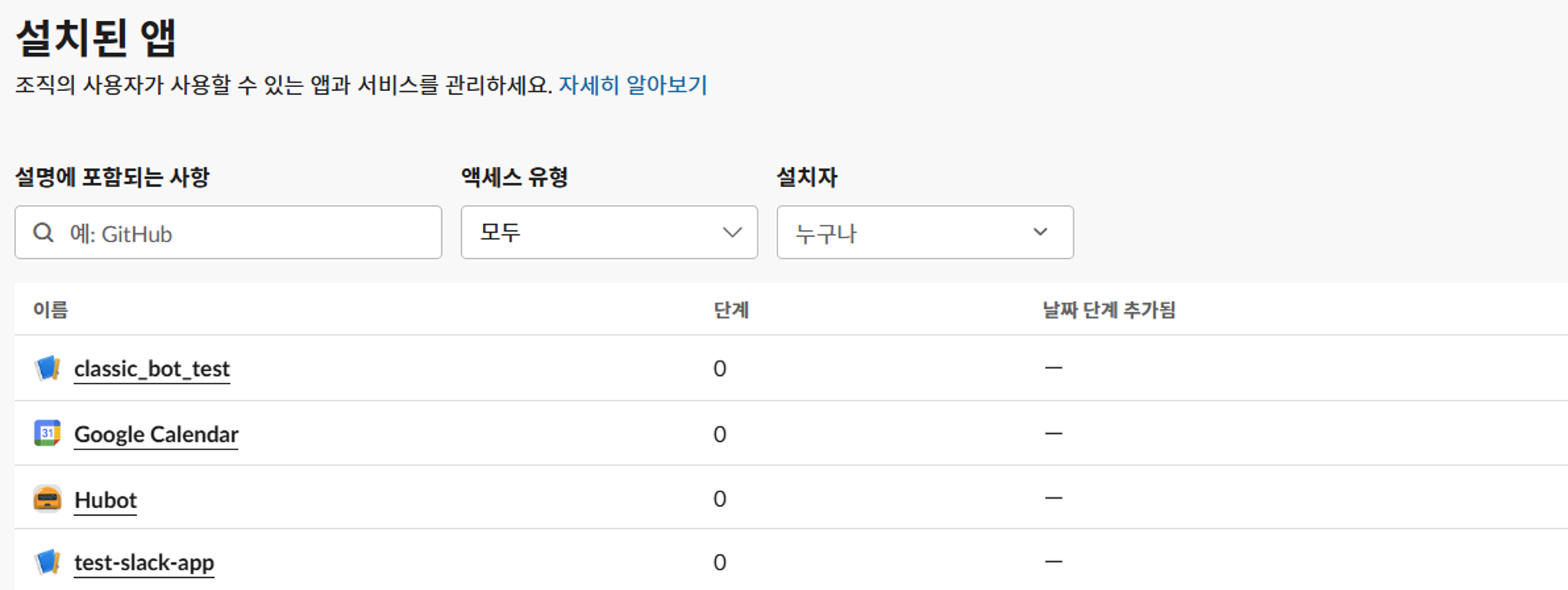Viewport: 1568px width, 590px height.
Task: Click the search magnifier icon
Action: tap(44, 232)
